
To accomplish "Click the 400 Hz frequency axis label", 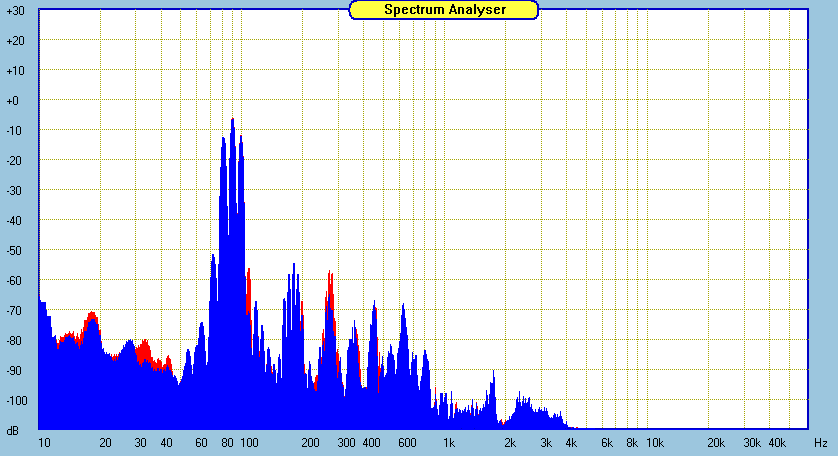I will tap(372, 442).
